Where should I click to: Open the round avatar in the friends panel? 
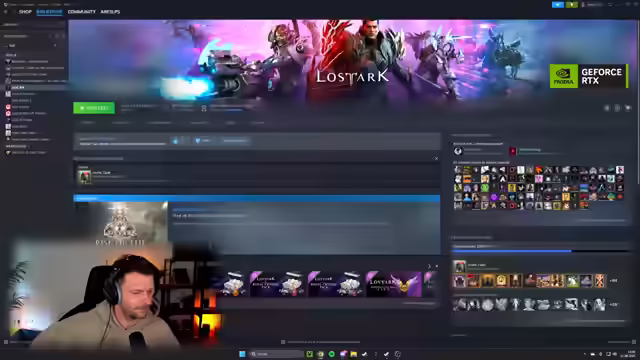[458, 151]
